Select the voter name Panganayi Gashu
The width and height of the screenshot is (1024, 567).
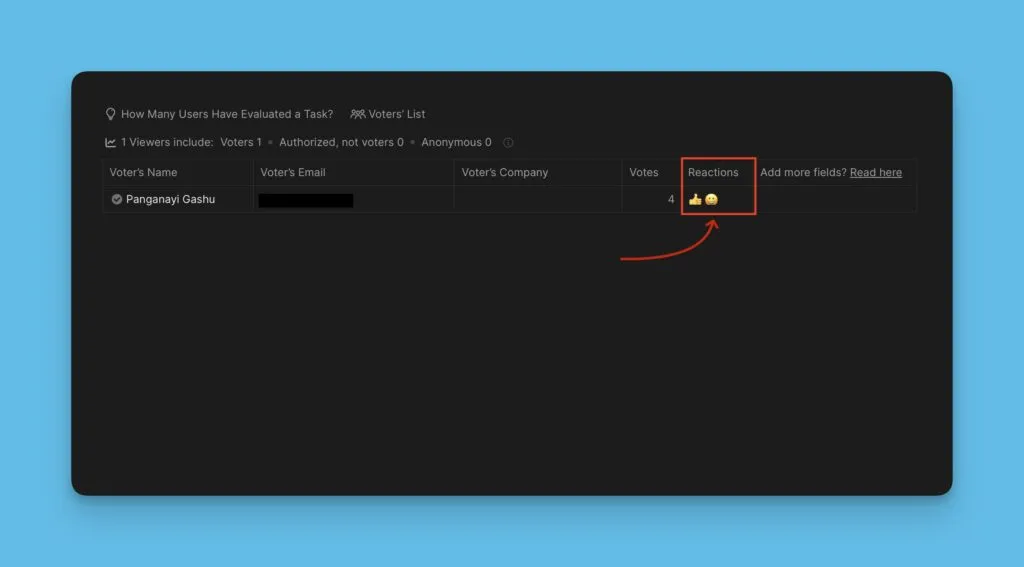tap(170, 200)
